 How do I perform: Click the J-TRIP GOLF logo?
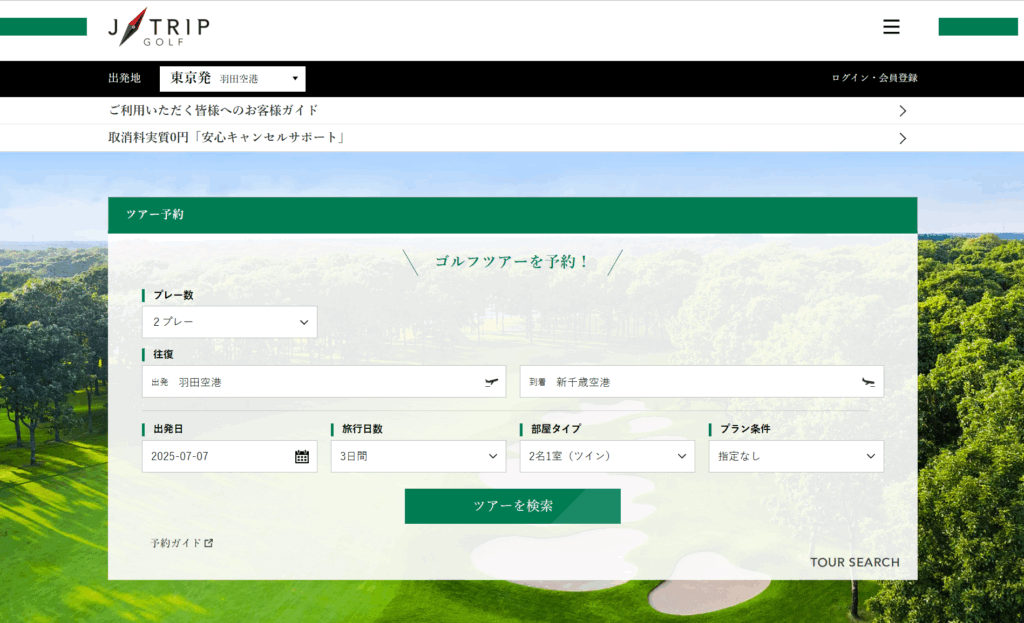159,27
